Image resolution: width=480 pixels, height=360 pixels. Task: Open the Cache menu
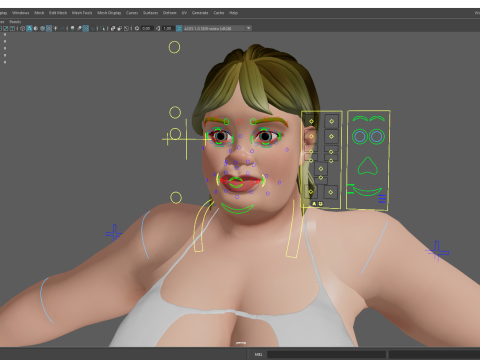click(x=219, y=13)
